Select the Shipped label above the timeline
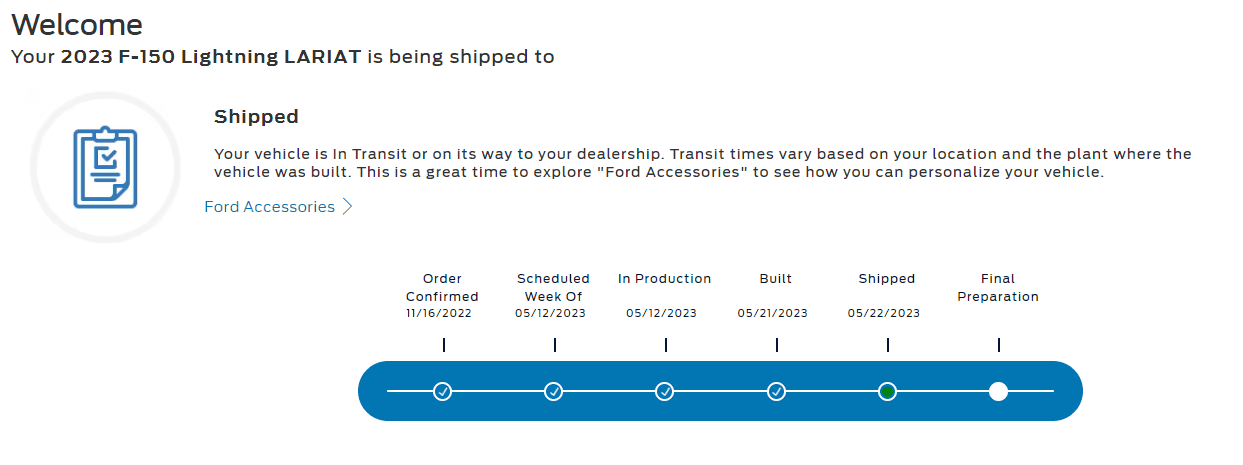1243x465 pixels. coord(886,279)
